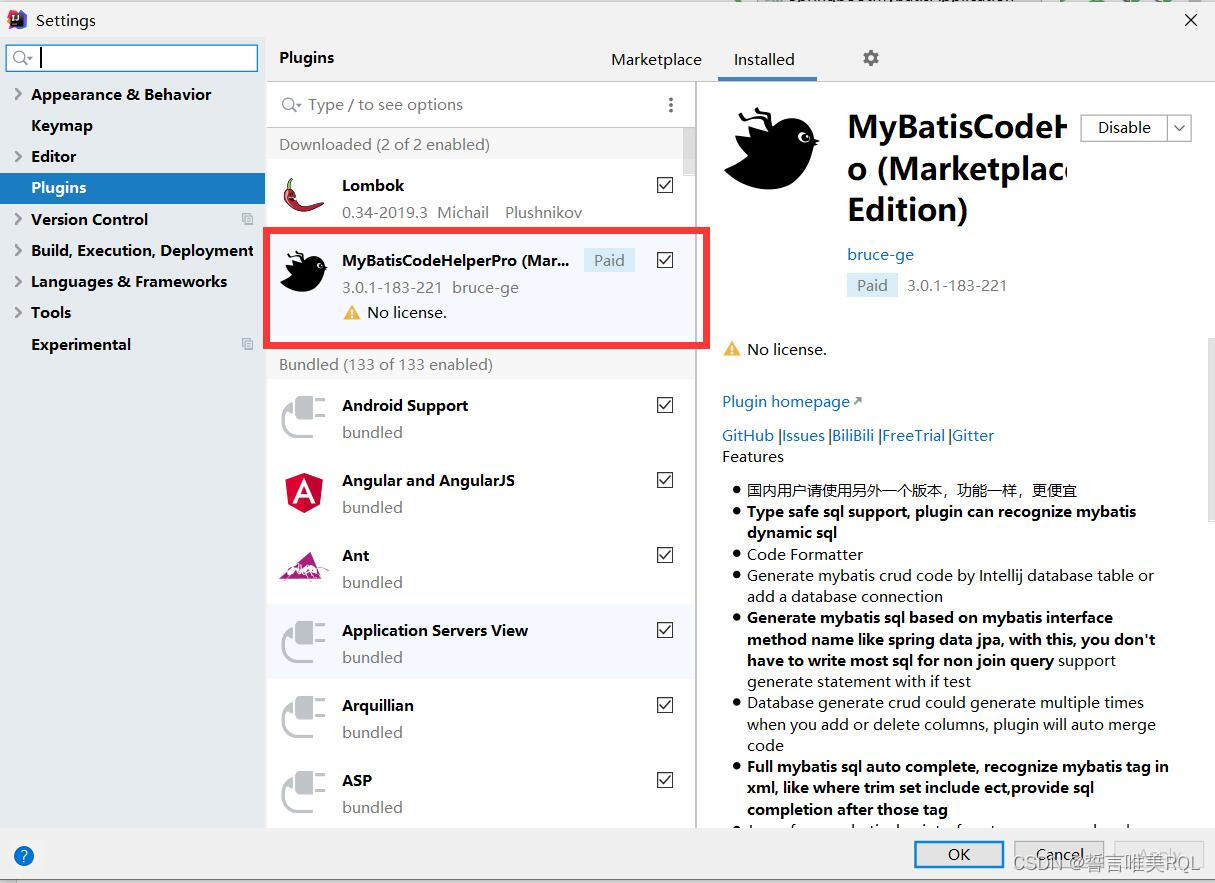The width and height of the screenshot is (1215, 883).
Task: Select Experimental in settings tree
Action: coord(81,344)
